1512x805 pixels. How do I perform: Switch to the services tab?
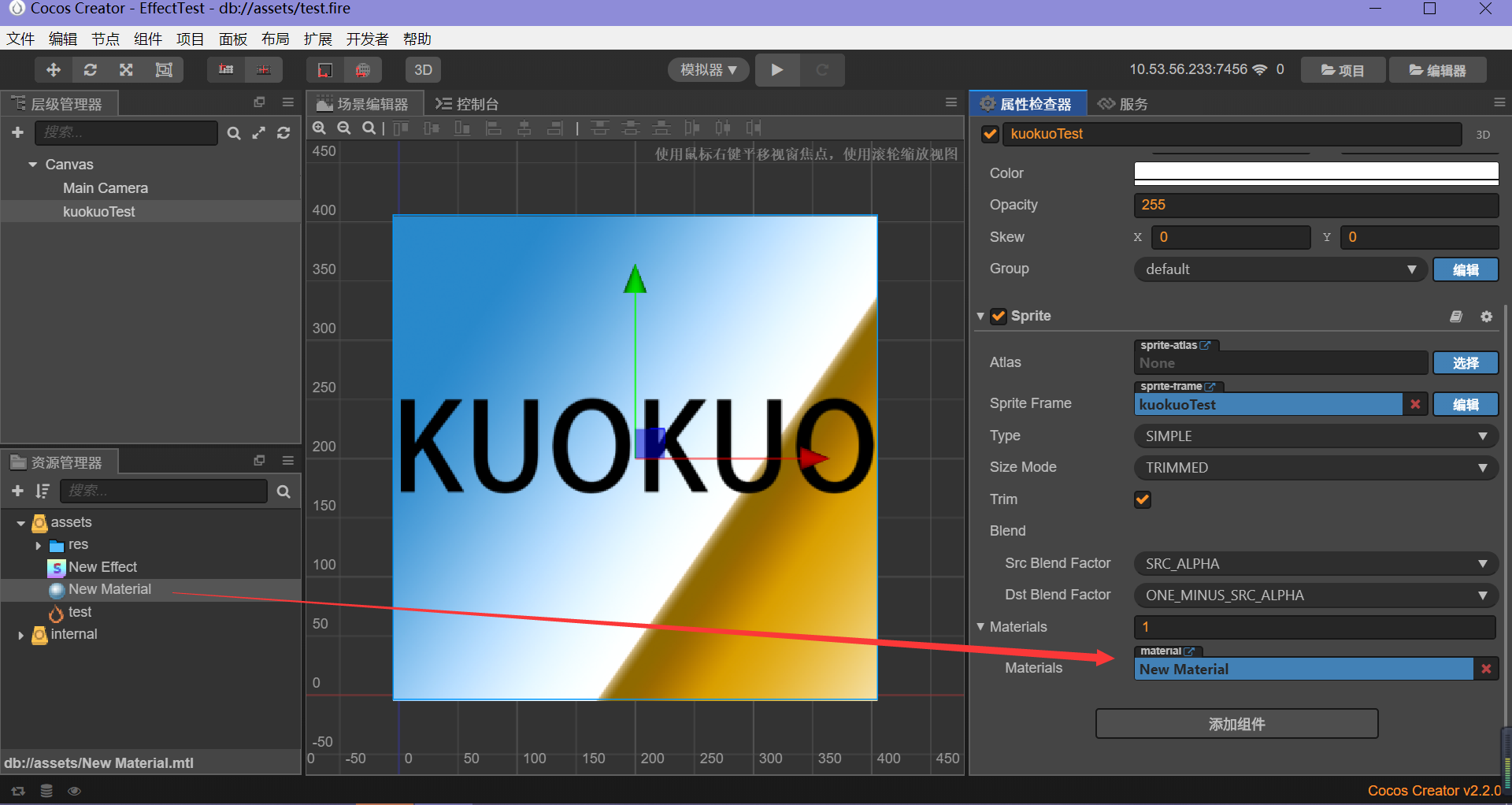1124,104
